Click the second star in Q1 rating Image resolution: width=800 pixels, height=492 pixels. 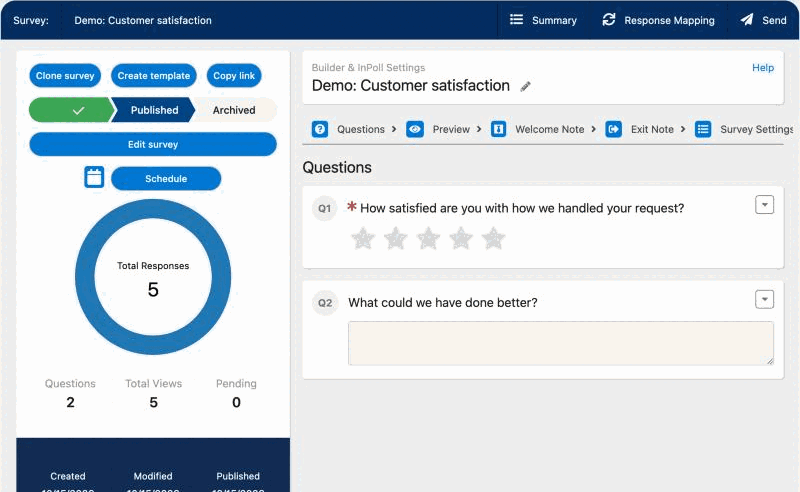[395, 238]
